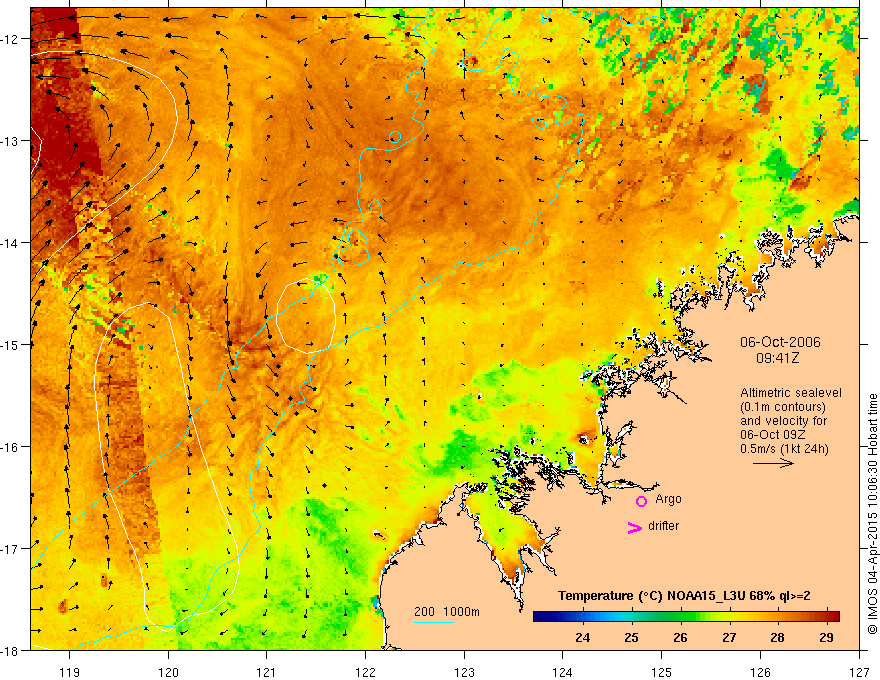This screenshot has height=680, width=880.
Task: Click the longitude axis label '121'
Action: point(267,672)
